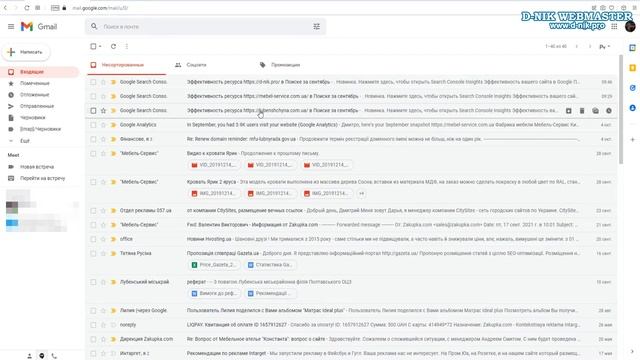The image size is (640, 360).
Task: Select the Финансове email checkbox
Action: (x=93, y=139)
